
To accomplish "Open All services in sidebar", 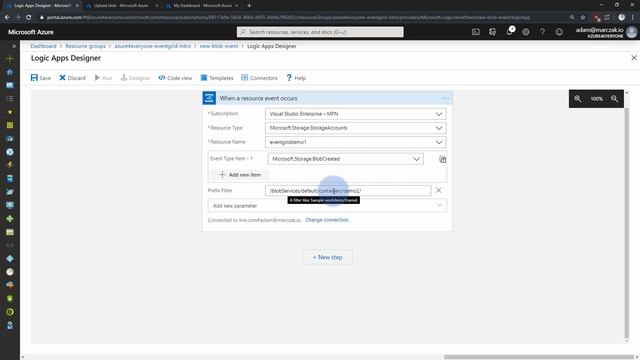I will [x=10, y=99].
